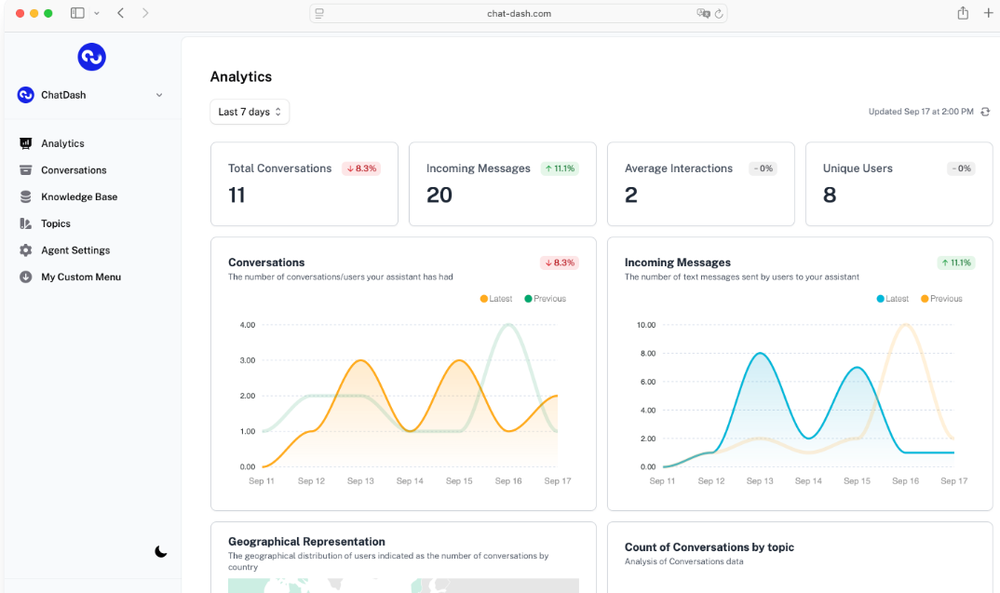1000x593 pixels.
Task: Click the chat-dash.com address bar
Action: tap(518, 13)
